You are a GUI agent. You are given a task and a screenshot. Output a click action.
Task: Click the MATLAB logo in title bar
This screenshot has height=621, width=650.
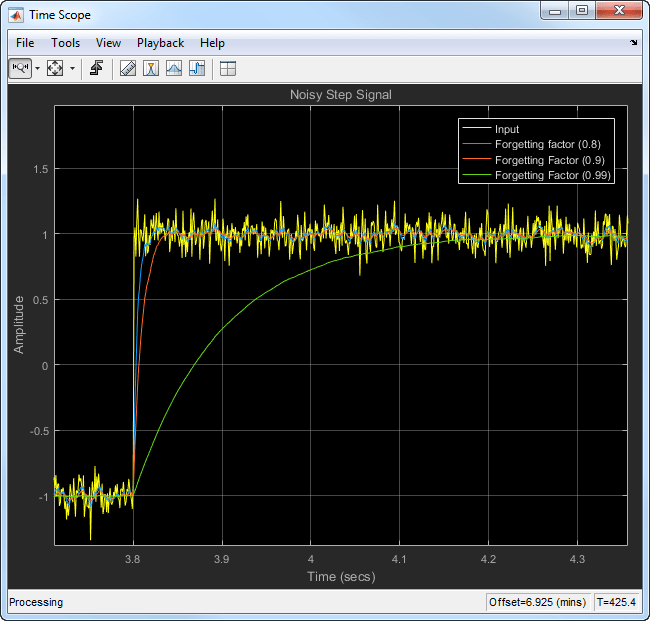(16, 15)
